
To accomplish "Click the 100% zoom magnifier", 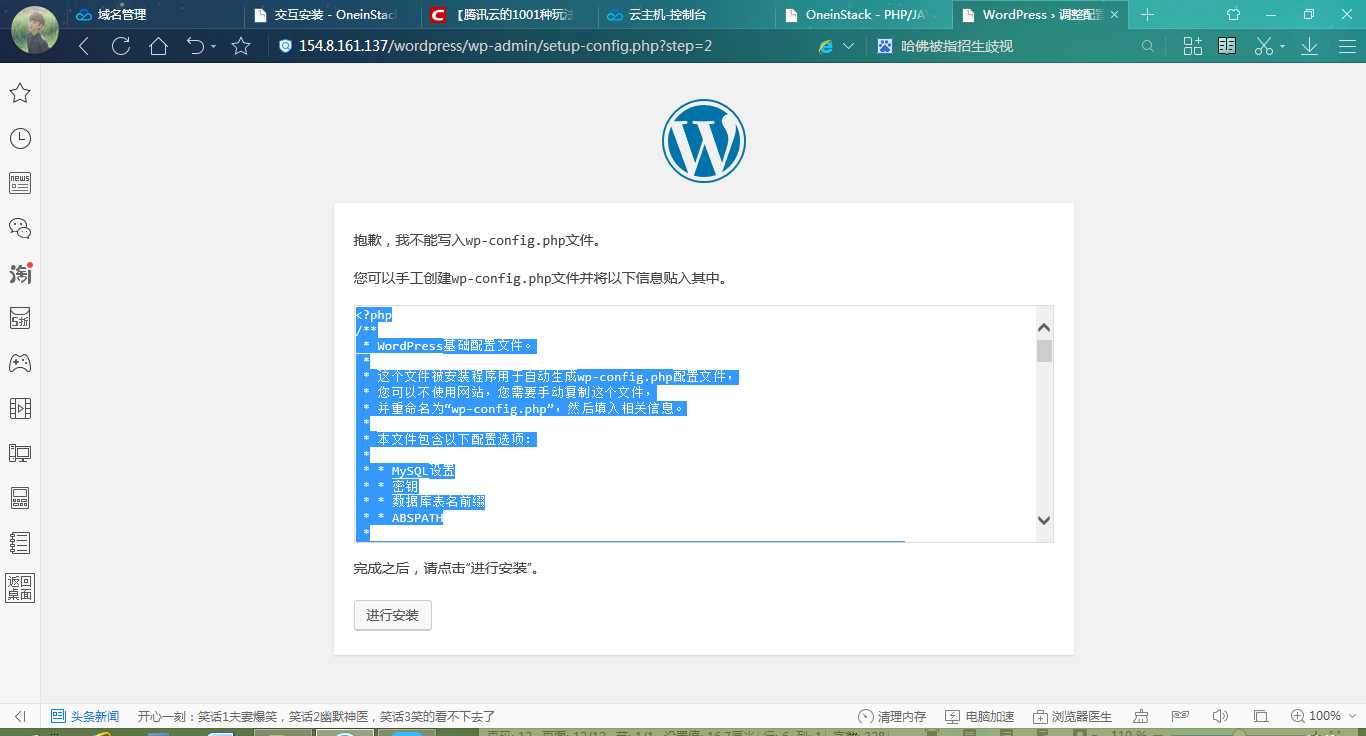I will tap(1297, 716).
